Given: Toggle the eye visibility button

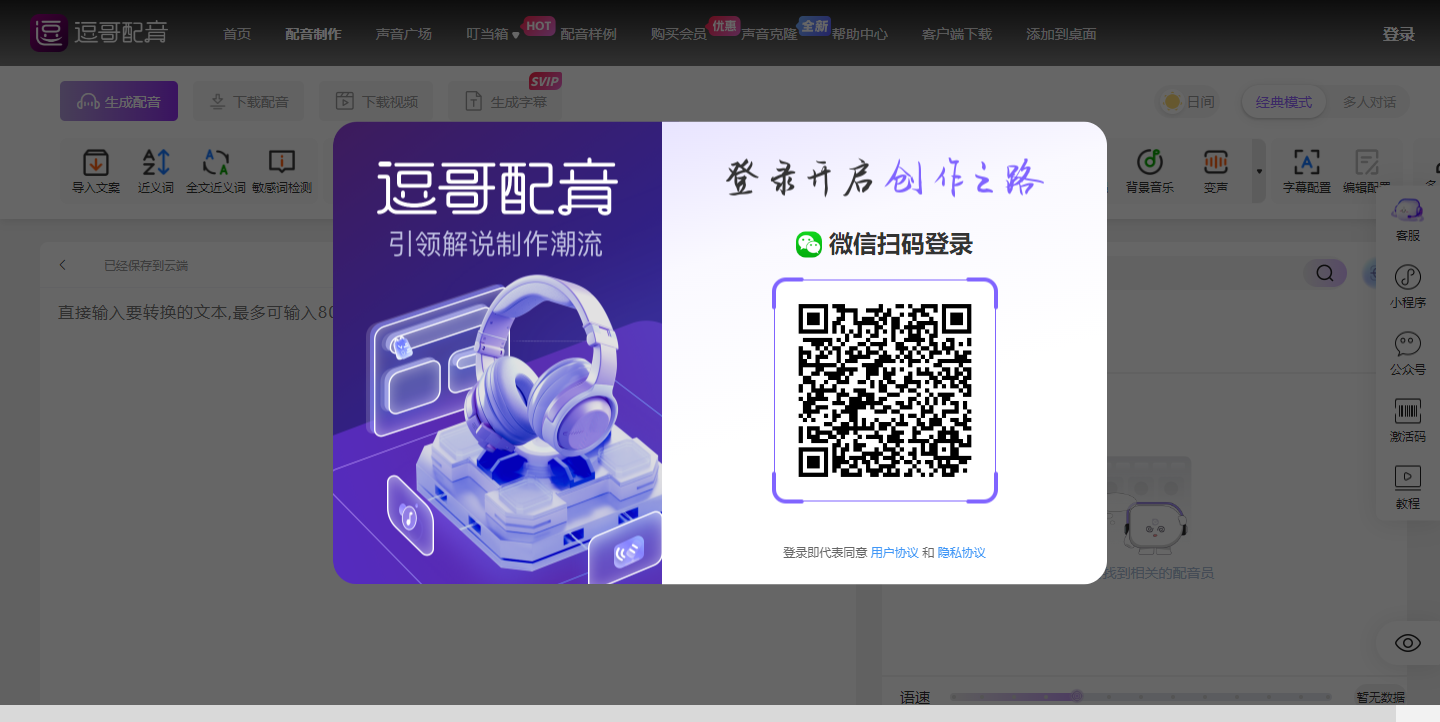Looking at the screenshot, I should 1408,643.
